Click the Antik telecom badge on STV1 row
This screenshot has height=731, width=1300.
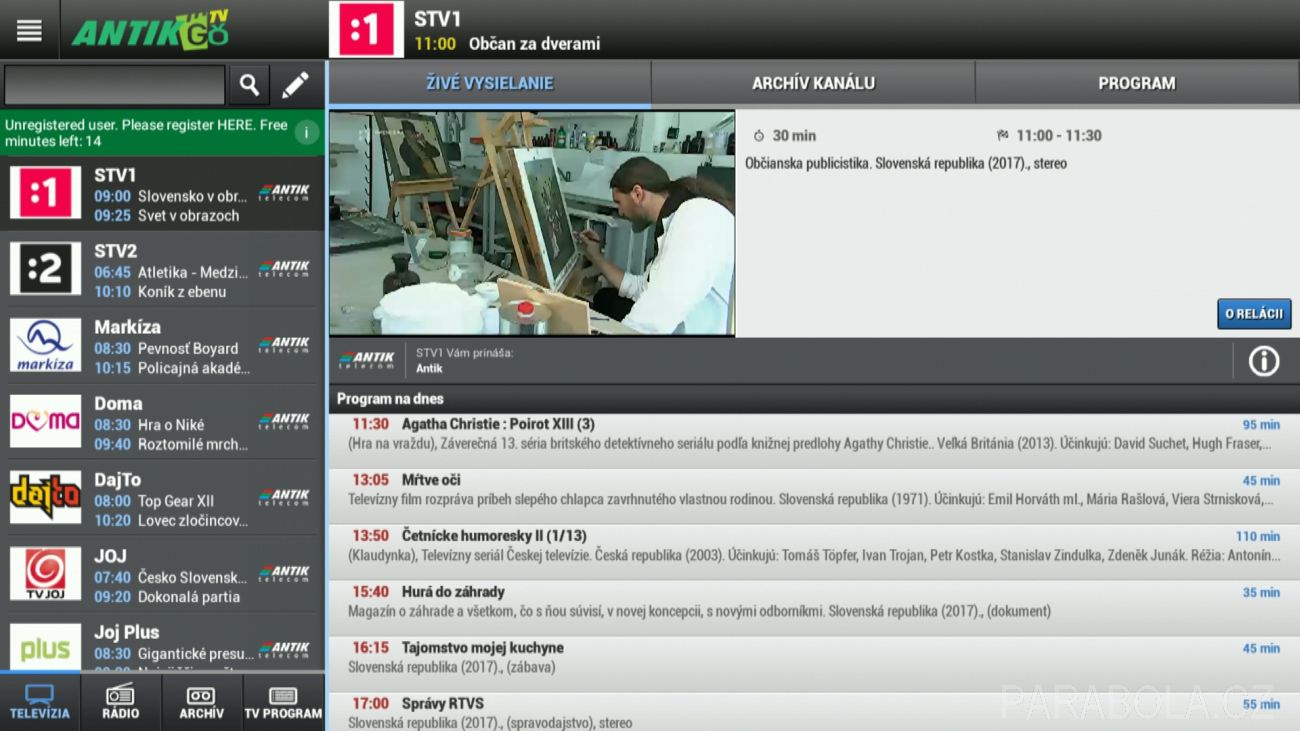point(284,193)
